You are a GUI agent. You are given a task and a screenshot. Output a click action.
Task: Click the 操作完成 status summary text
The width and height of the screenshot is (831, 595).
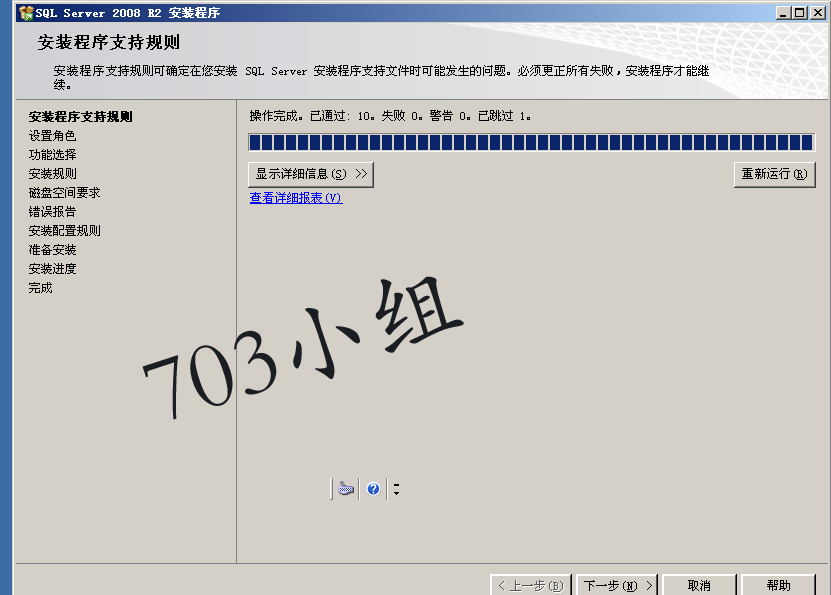click(390, 116)
